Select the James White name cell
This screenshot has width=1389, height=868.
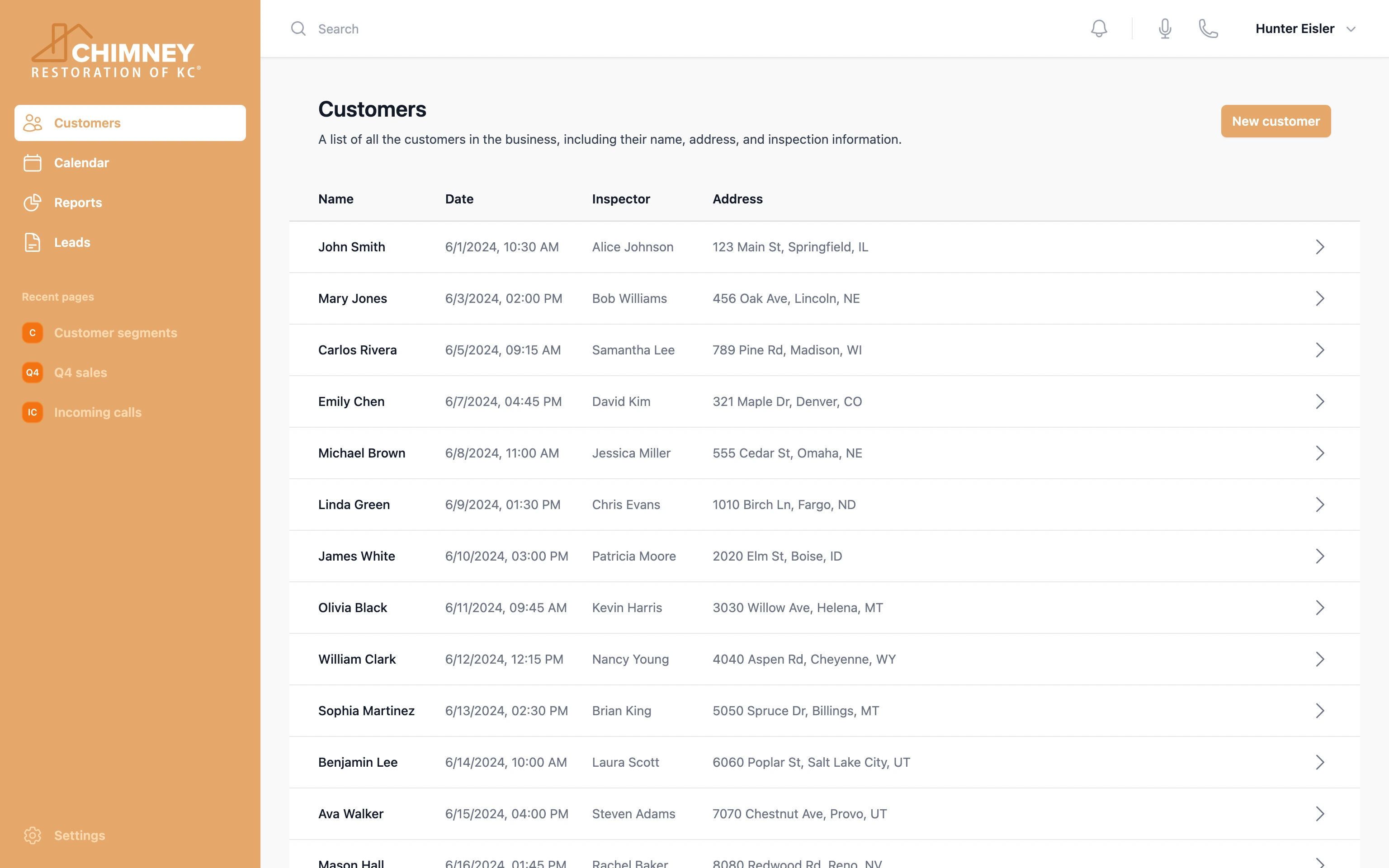(x=356, y=556)
